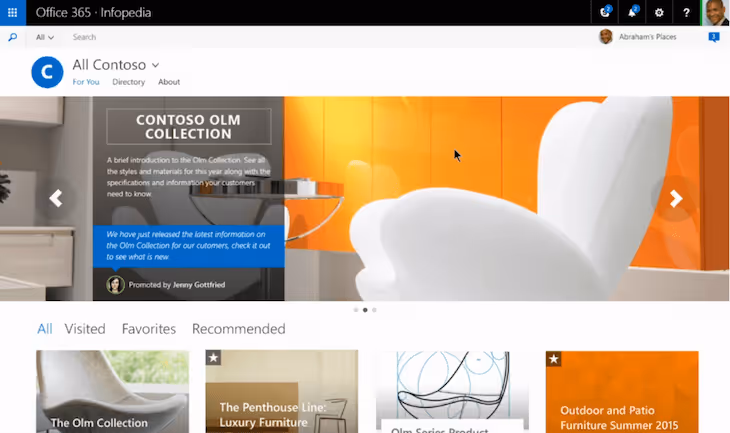Image resolution: width=730 pixels, height=433 pixels.
Task: Open the All search scope dropdown
Action: pyautogui.click(x=45, y=37)
